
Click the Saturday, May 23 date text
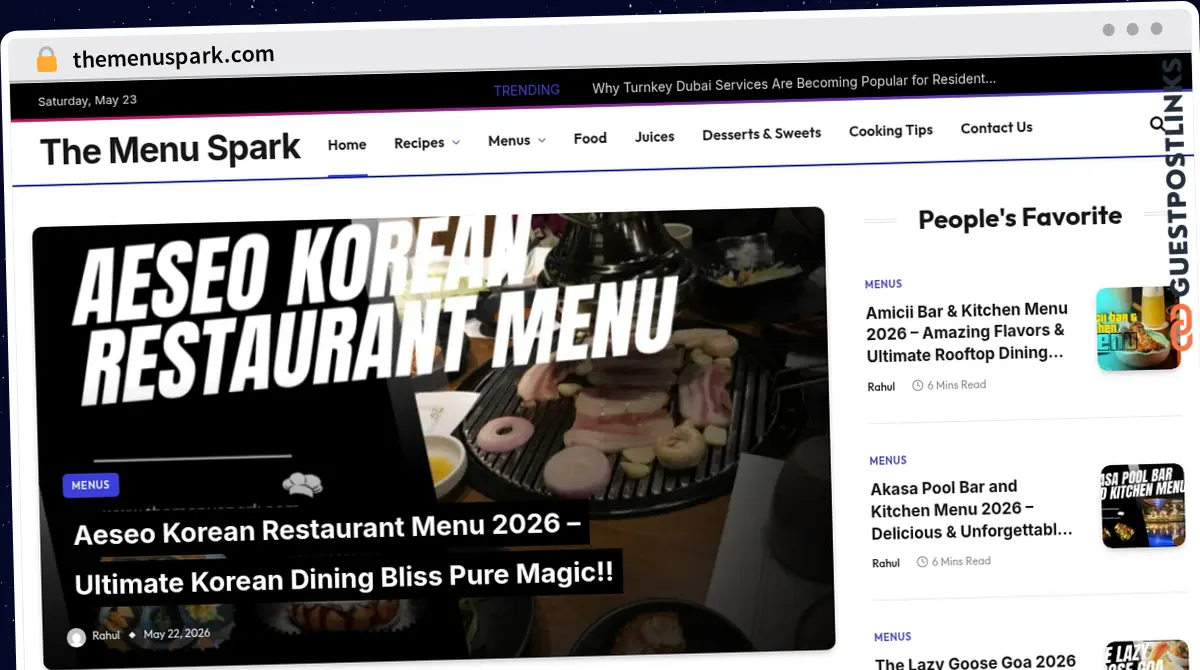pyautogui.click(x=87, y=101)
